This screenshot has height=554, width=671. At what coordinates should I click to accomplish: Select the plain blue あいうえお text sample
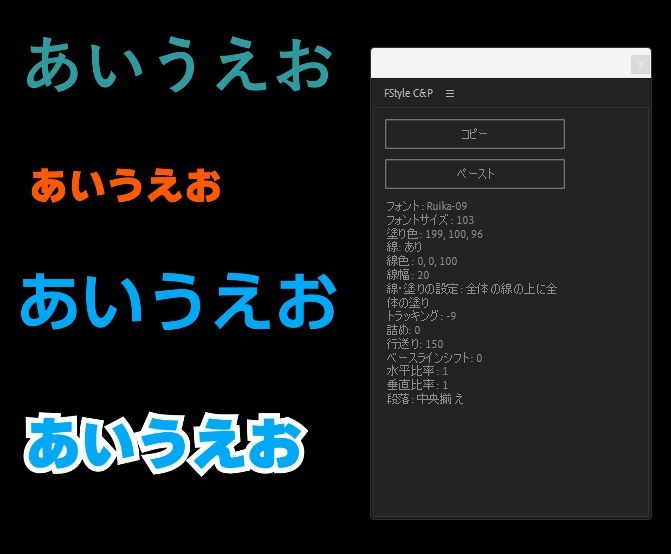coord(178,301)
